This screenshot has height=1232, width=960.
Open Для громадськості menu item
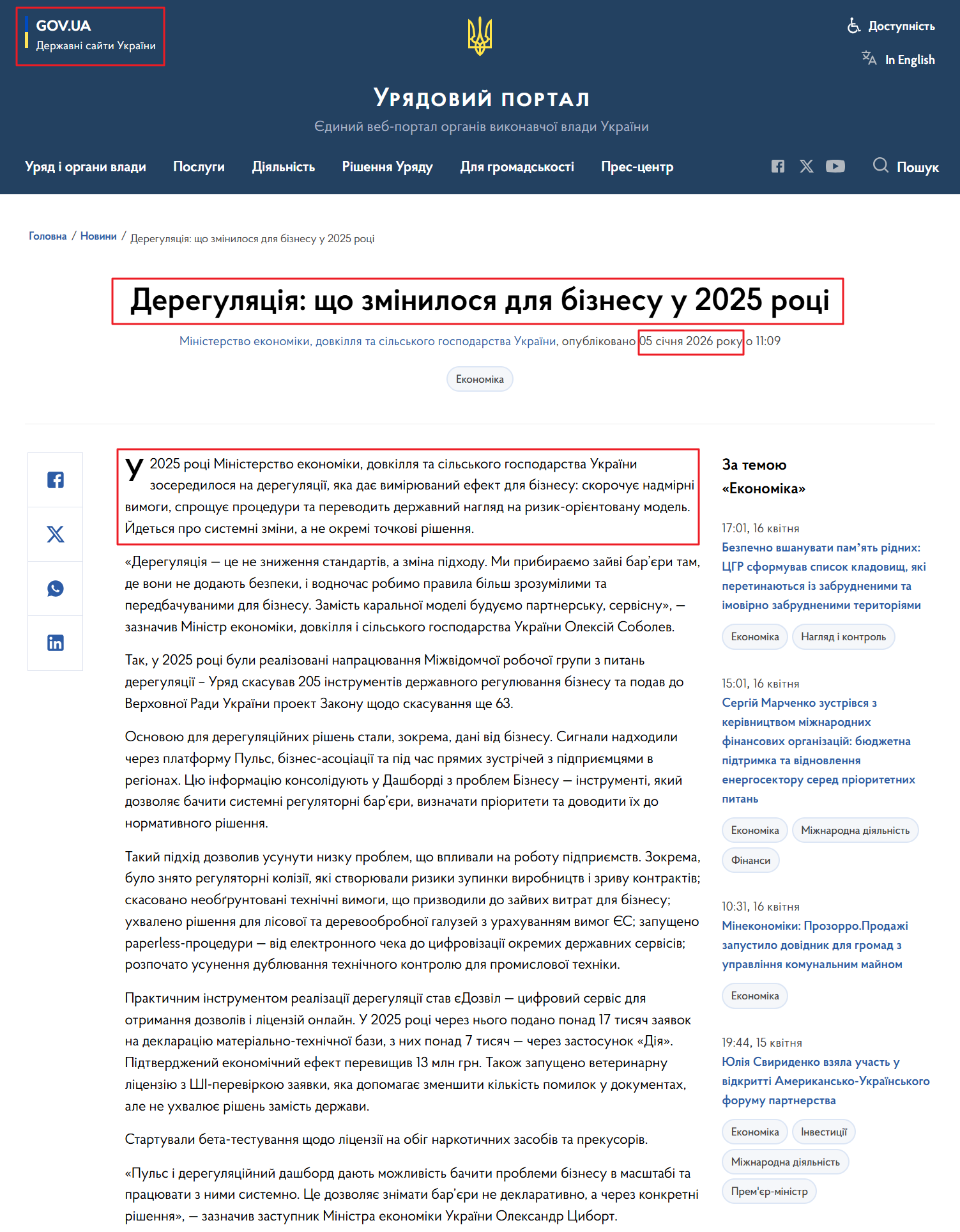pyautogui.click(x=517, y=167)
